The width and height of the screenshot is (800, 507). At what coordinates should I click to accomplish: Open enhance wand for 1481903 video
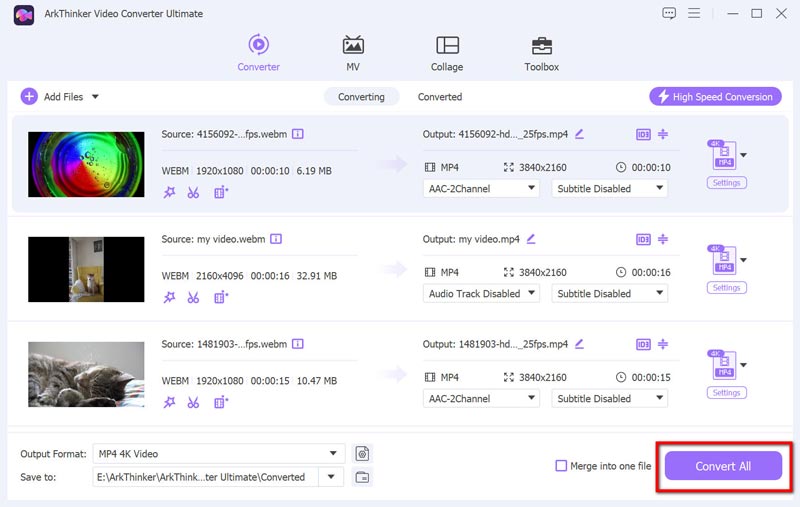[169, 402]
